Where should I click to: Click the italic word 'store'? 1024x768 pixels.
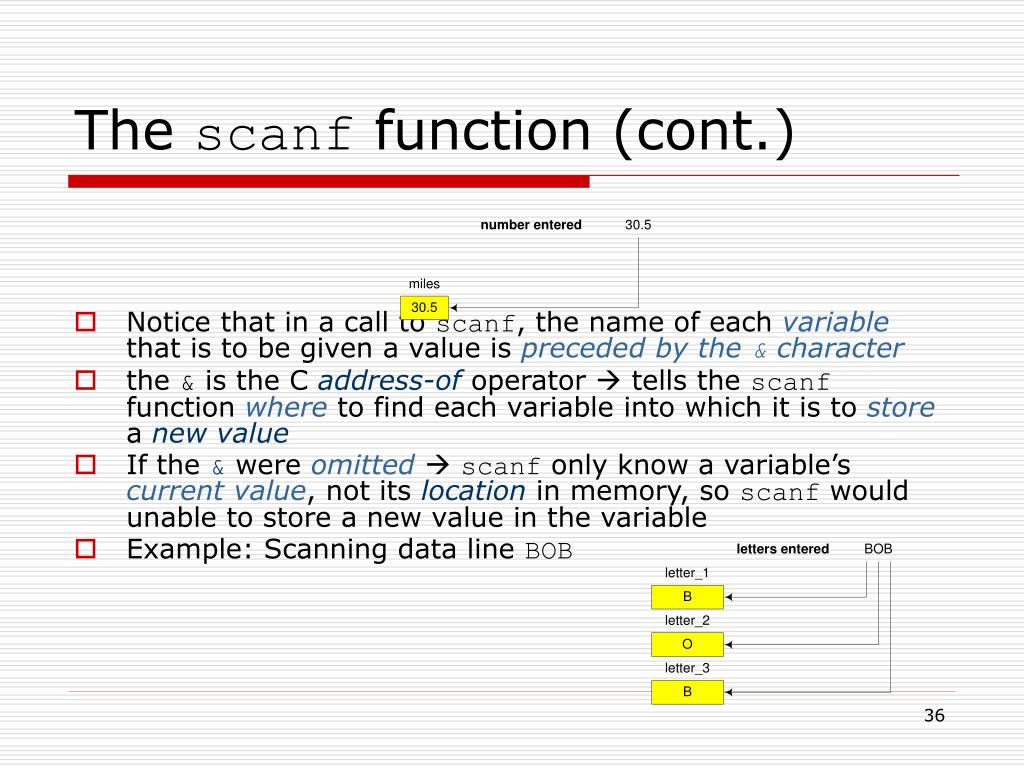pos(901,408)
